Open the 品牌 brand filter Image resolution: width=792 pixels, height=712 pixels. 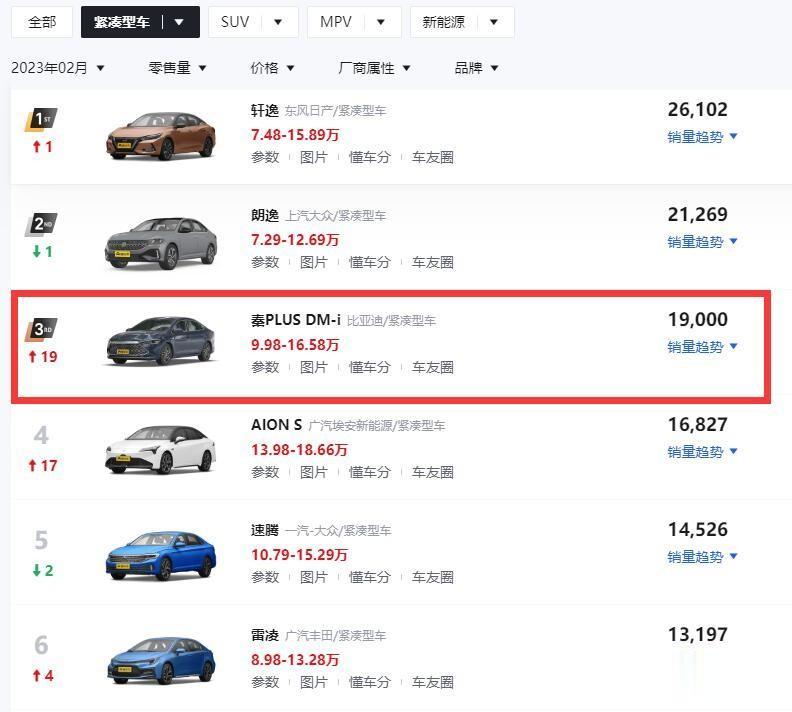476,68
